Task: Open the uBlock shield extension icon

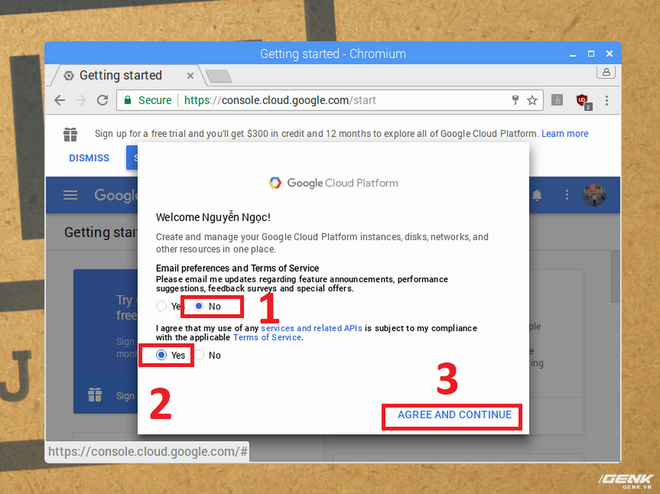Action: coord(583,101)
